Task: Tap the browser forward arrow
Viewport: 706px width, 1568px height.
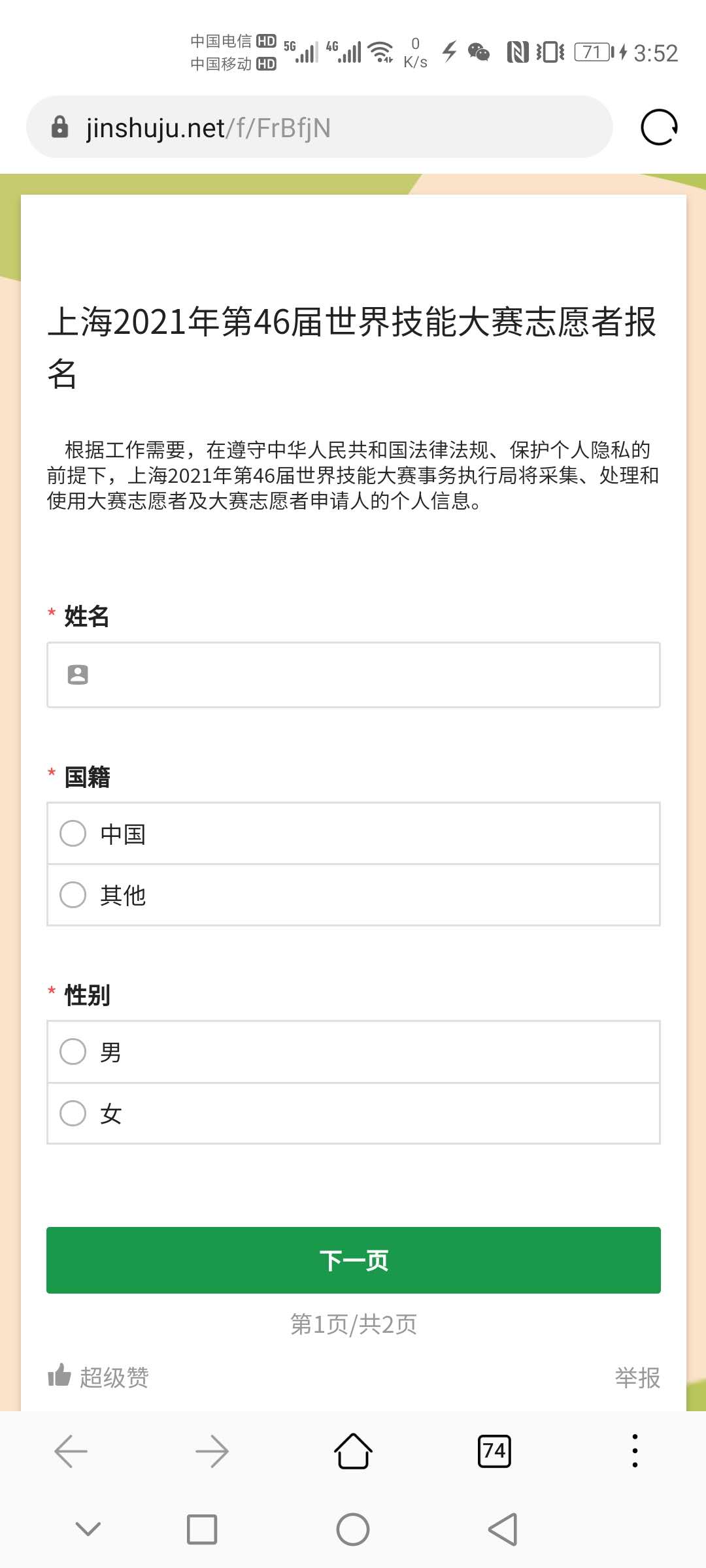Action: pyautogui.click(x=212, y=1451)
